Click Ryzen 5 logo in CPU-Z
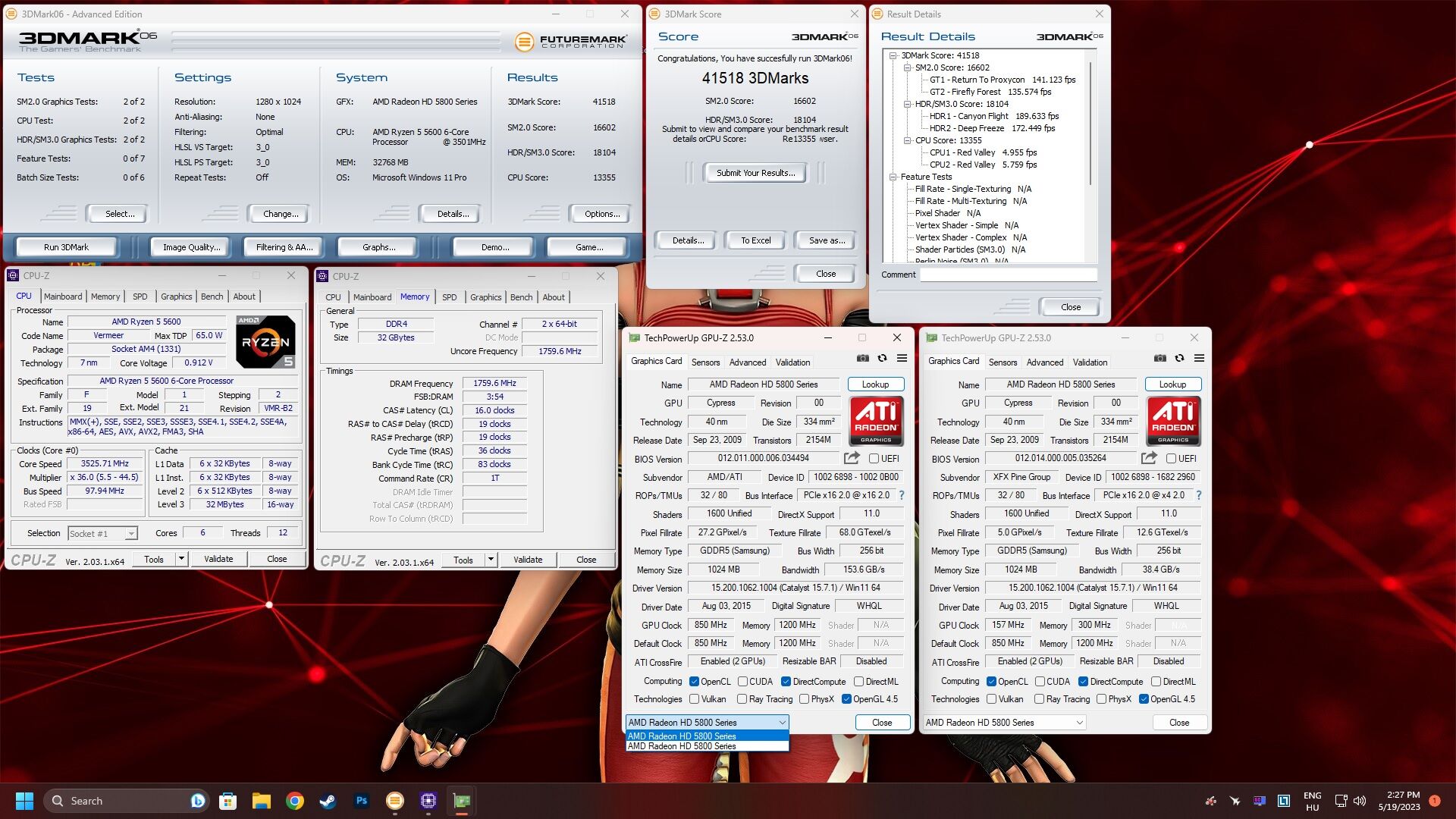This screenshot has width=1456, height=819. 265,342
